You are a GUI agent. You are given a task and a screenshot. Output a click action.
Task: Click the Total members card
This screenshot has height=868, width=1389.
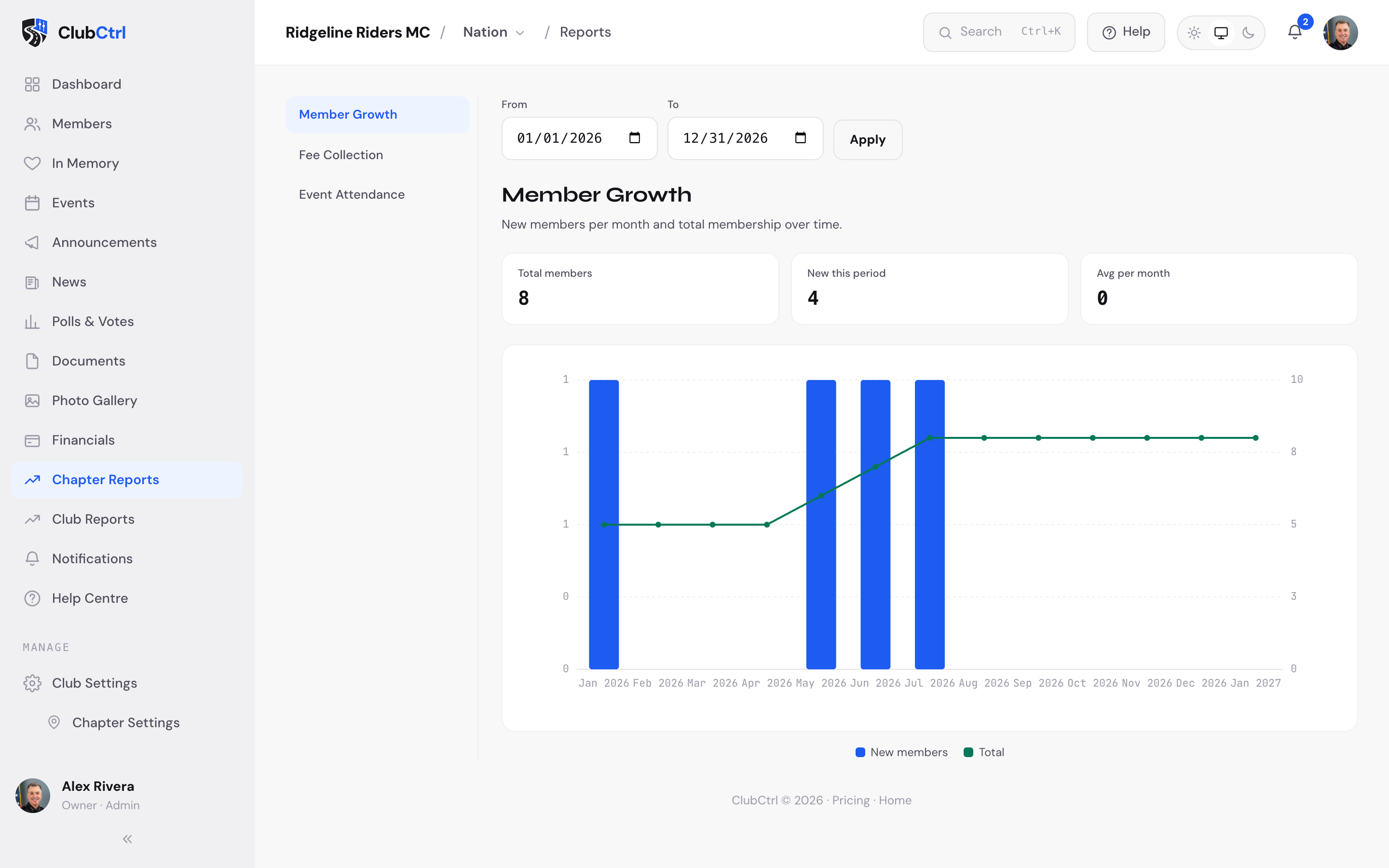tap(640, 289)
